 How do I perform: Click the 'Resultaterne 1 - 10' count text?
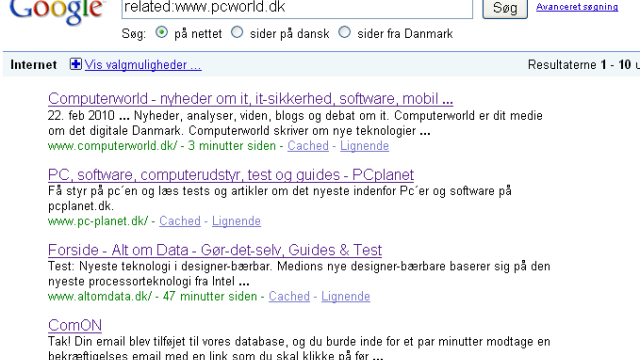pyautogui.click(x=580, y=64)
